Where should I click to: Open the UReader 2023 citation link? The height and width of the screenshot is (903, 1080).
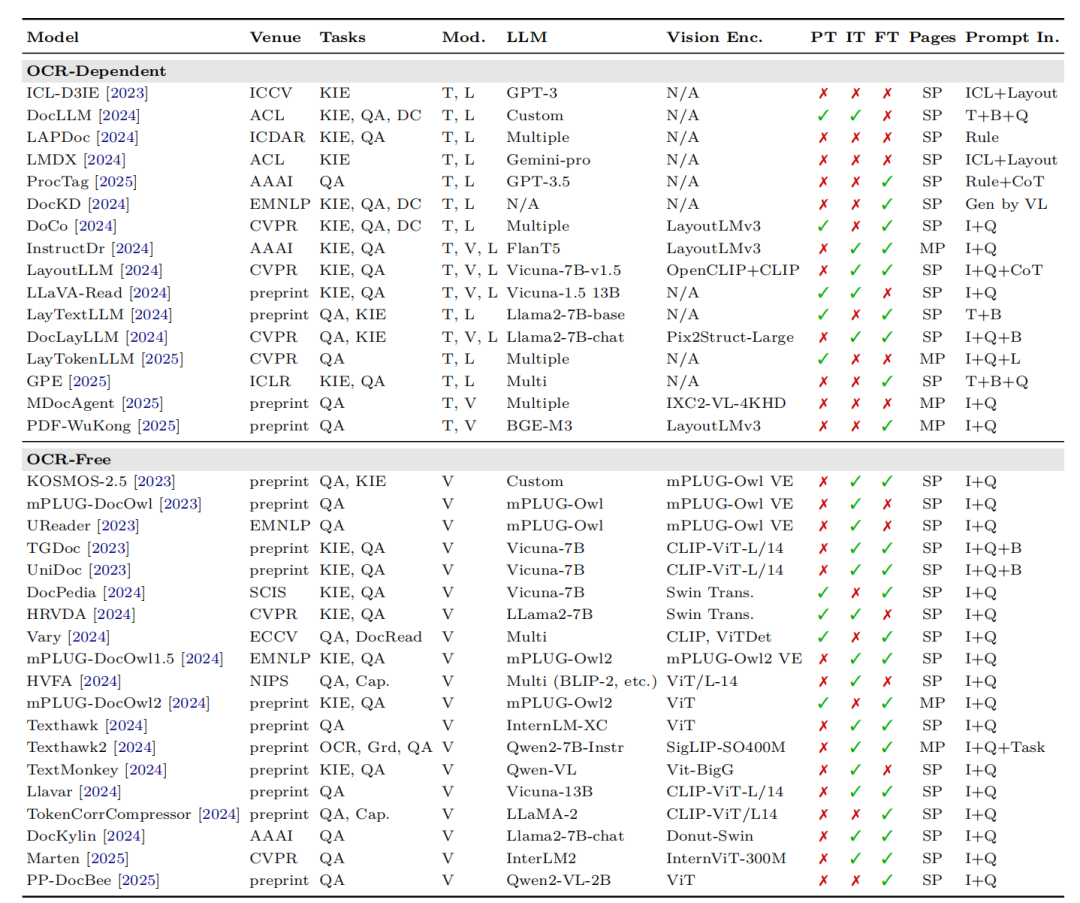pyautogui.click(x=118, y=526)
